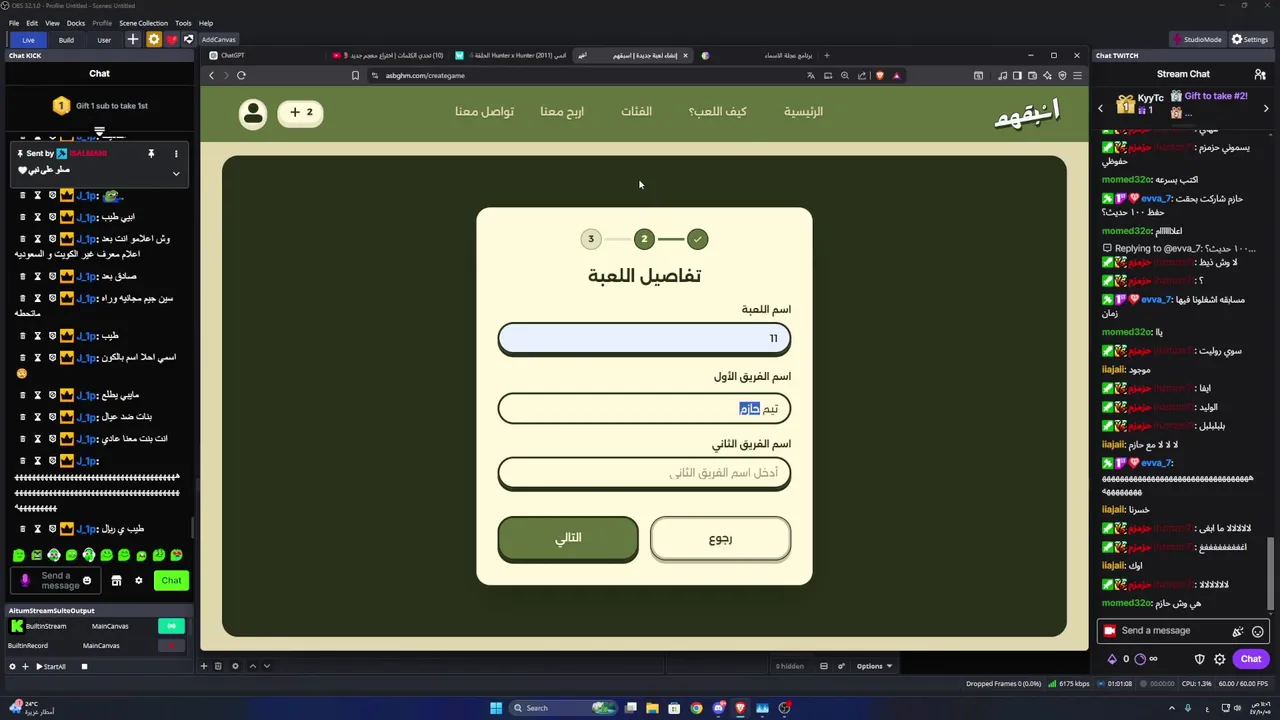Click the game name field containing 11
1280x720 pixels.
click(644, 339)
